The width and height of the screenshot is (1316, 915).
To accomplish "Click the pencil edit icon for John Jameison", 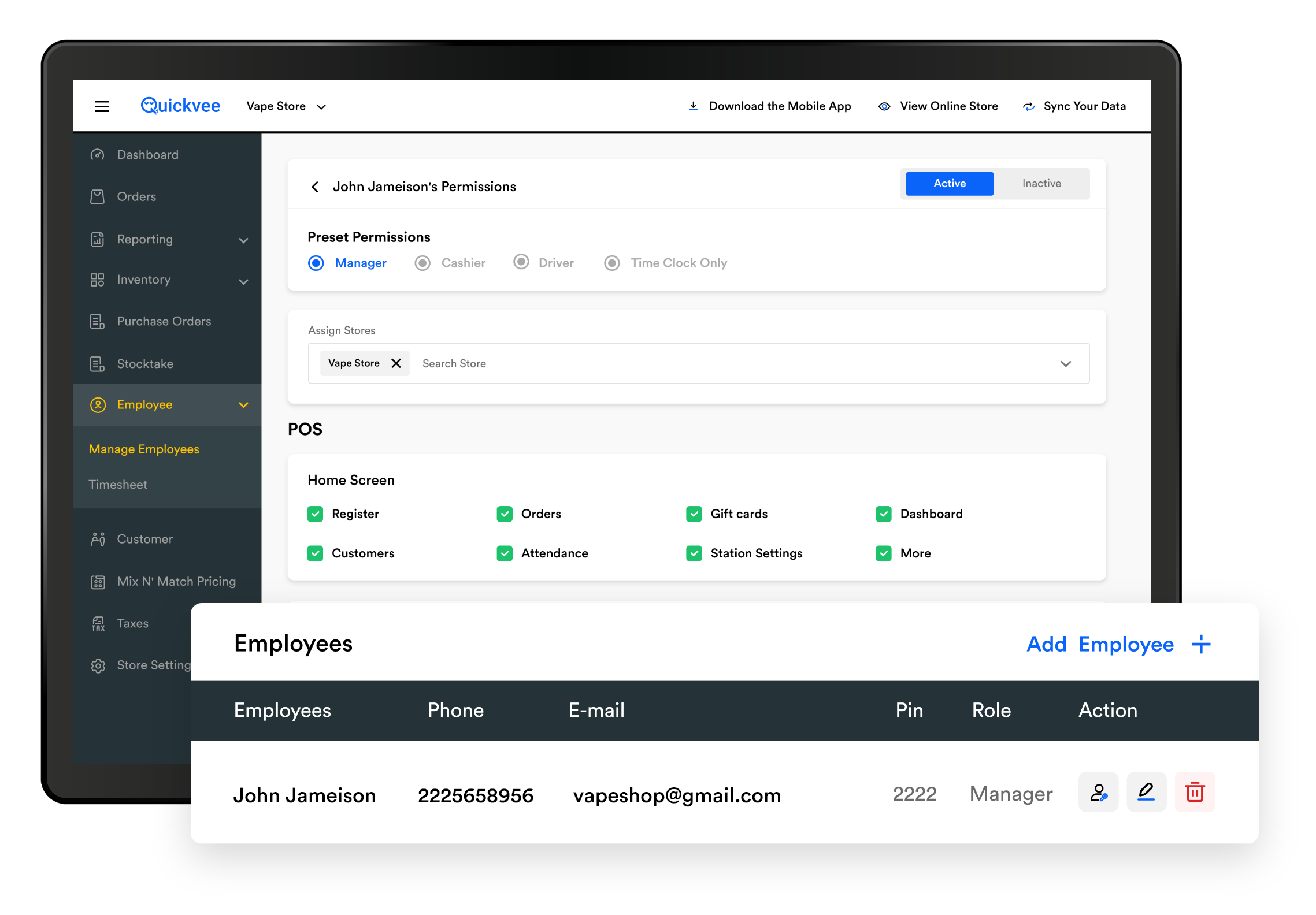I will (1146, 792).
